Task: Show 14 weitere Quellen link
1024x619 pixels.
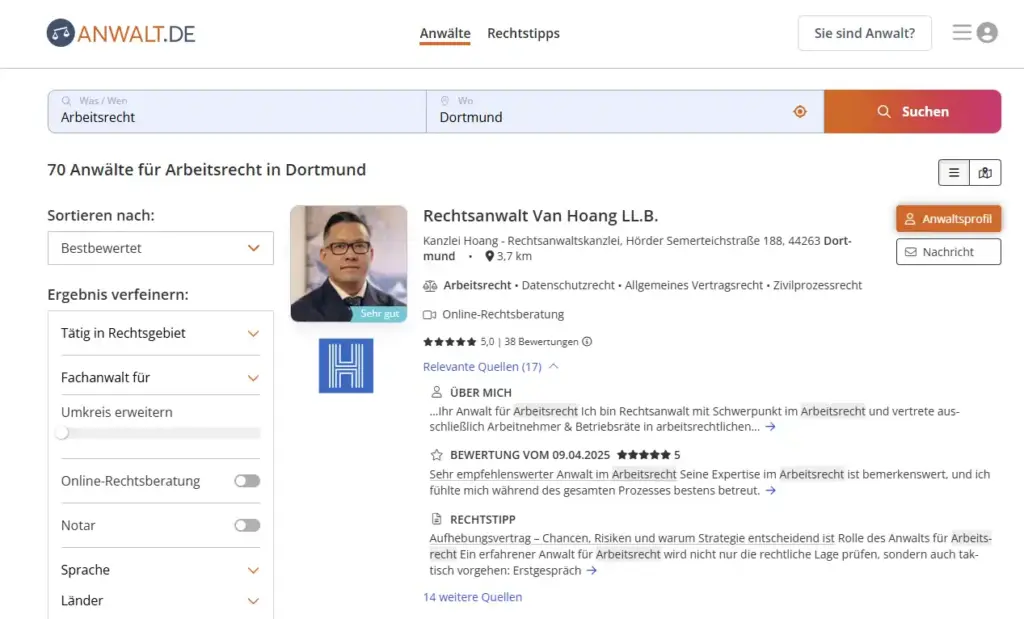Action: (473, 597)
